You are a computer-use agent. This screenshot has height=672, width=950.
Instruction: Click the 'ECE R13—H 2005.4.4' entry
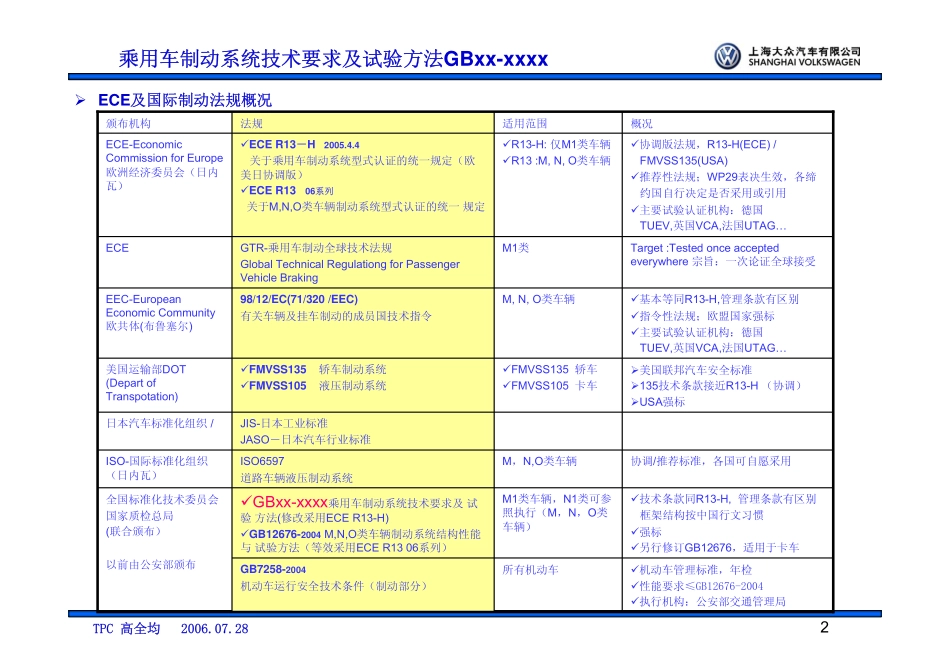(300, 144)
